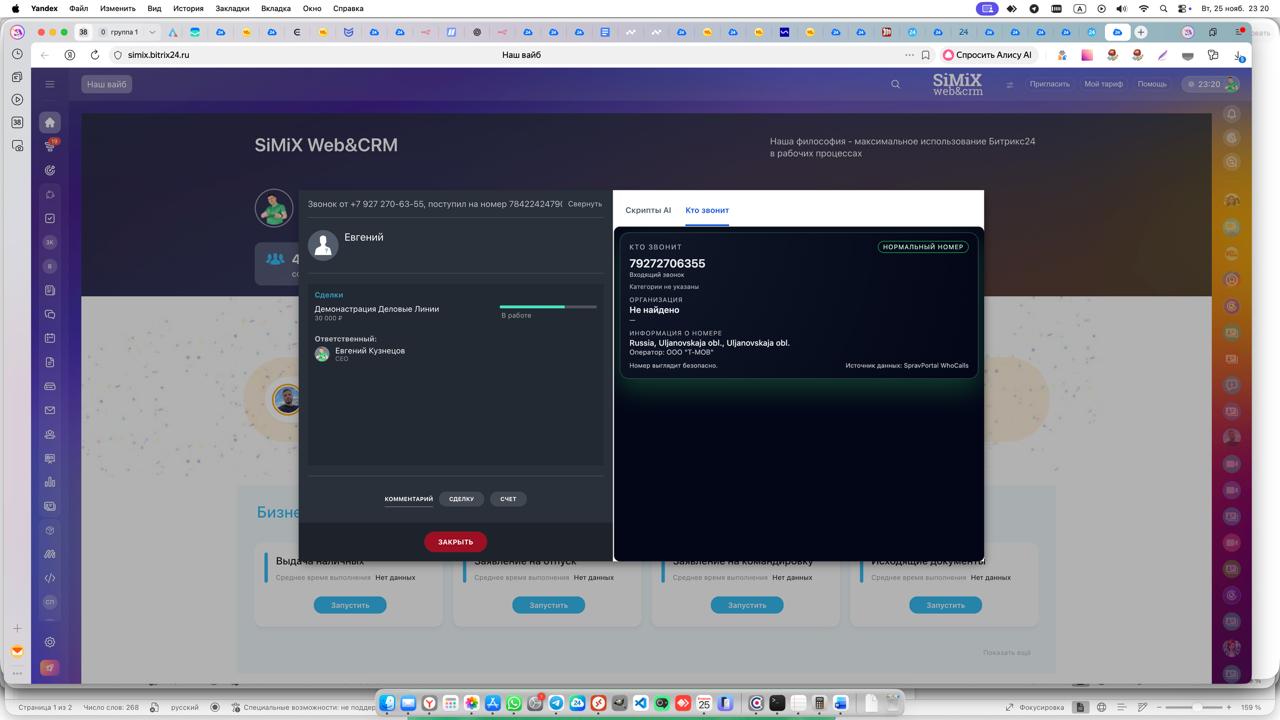Open the page options three-dots in address bar
The width and height of the screenshot is (1280, 720).
908,55
